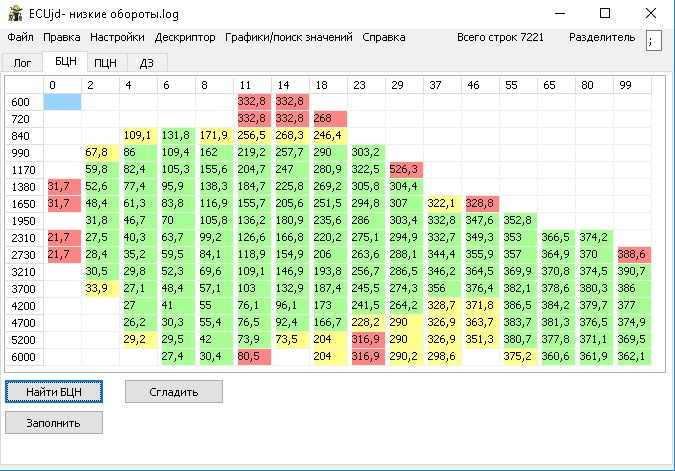Open the Настройки menu
Image resolution: width=675 pixels, height=471 pixels.
(117, 37)
